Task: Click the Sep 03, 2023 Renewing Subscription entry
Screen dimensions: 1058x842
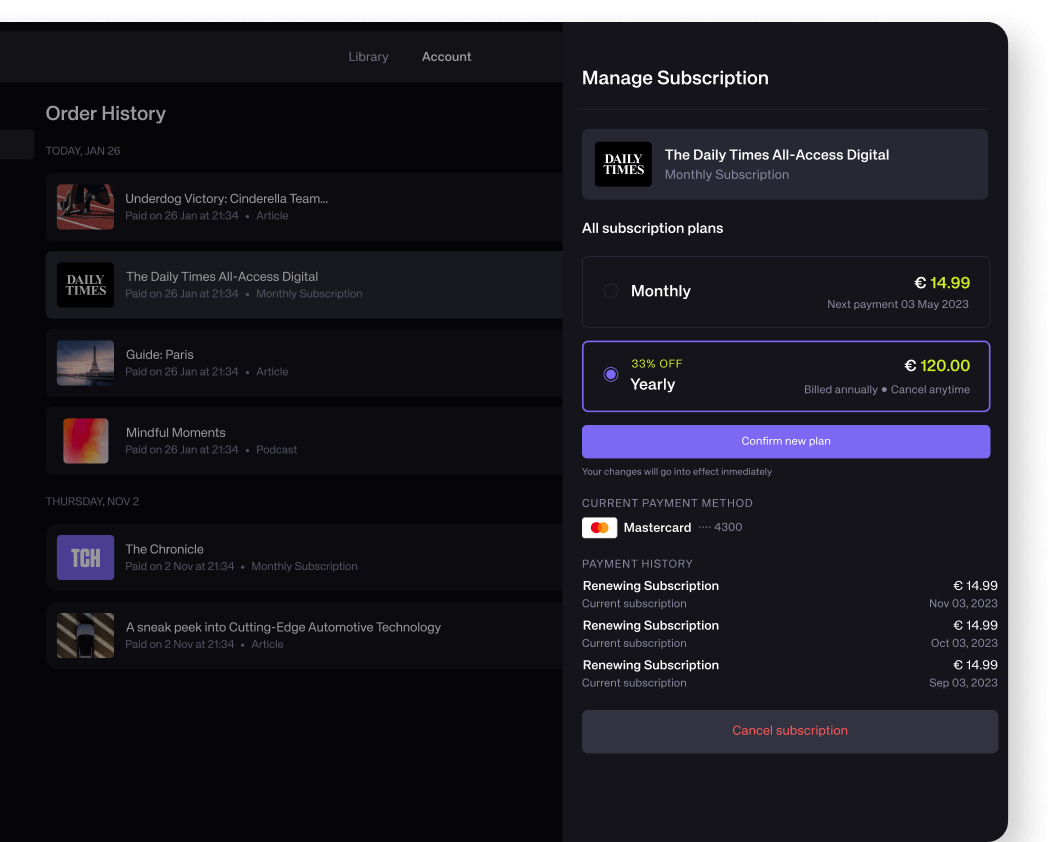Action: [651, 665]
